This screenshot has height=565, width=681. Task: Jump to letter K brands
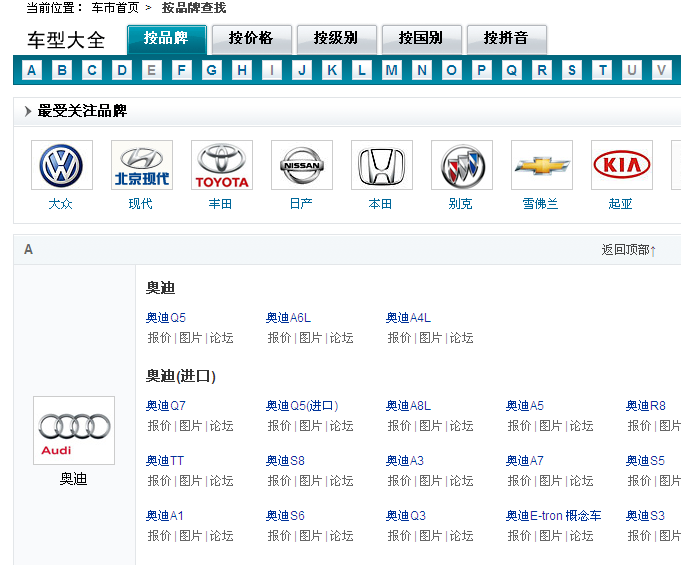tap(332, 70)
